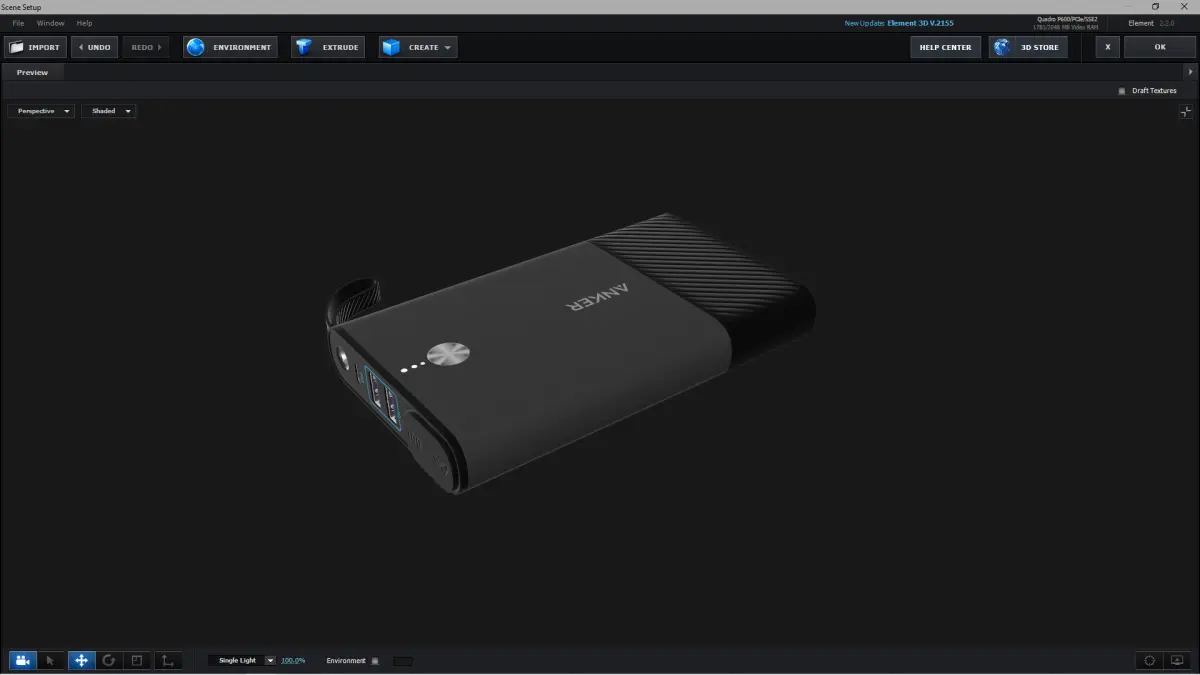Image resolution: width=1200 pixels, height=675 pixels.
Task: Maximize the viewport with corner icon
Action: 1185,112
